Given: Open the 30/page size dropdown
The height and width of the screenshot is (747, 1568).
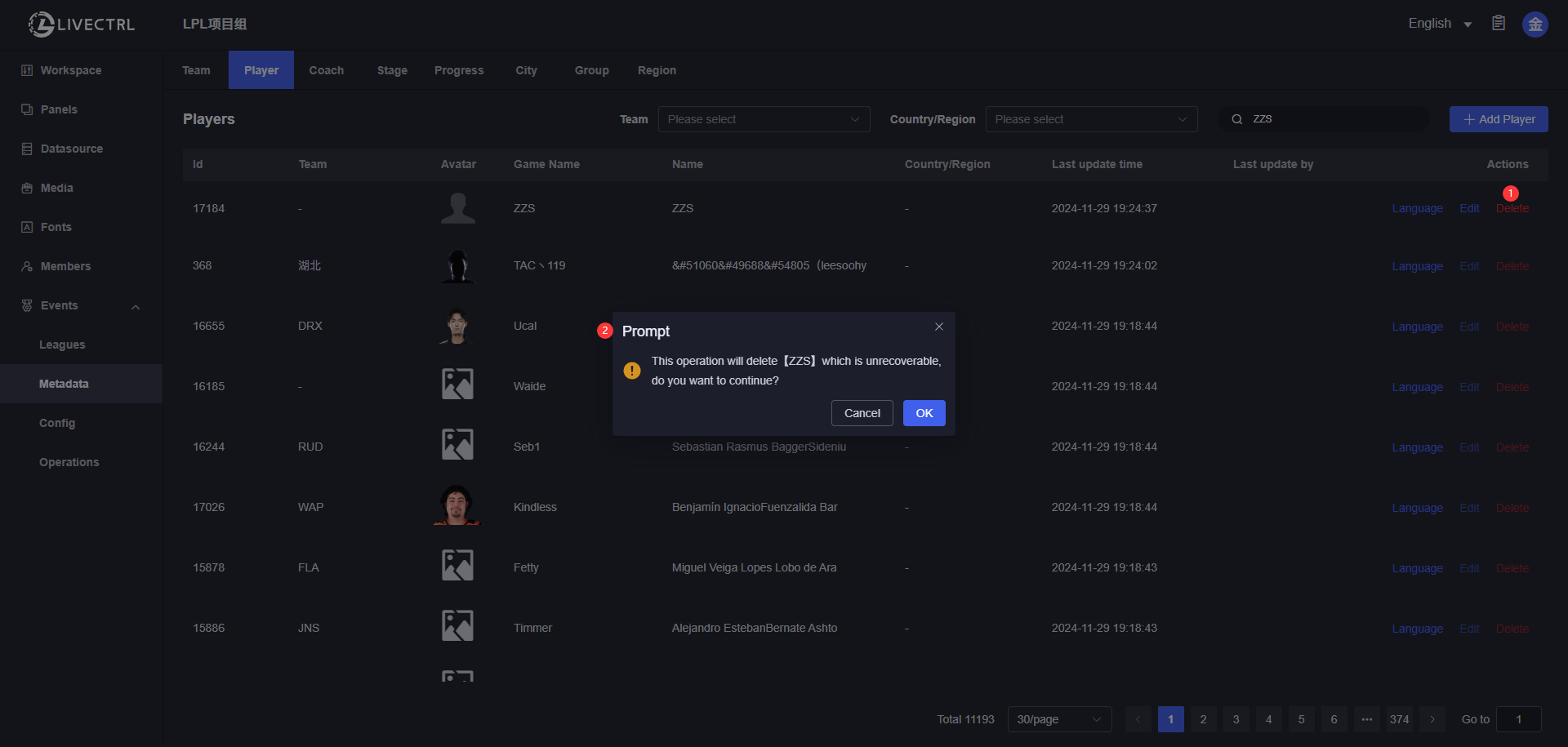Looking at the screenshot, I should coord(1059,719).
